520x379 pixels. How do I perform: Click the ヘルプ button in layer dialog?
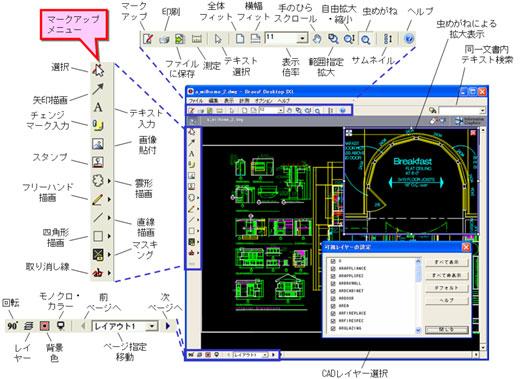(447, 300)
